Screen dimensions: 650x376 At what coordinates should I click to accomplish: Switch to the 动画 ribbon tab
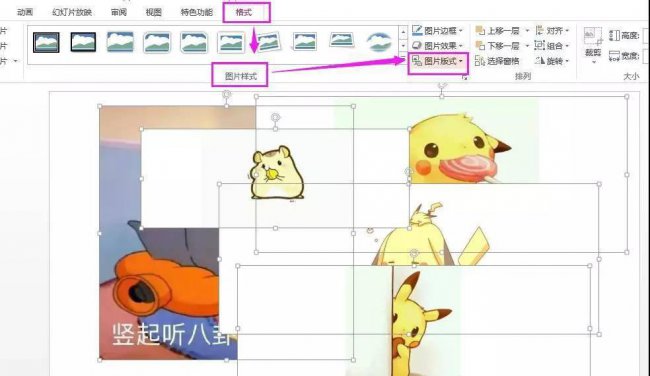tap(25, 12)
